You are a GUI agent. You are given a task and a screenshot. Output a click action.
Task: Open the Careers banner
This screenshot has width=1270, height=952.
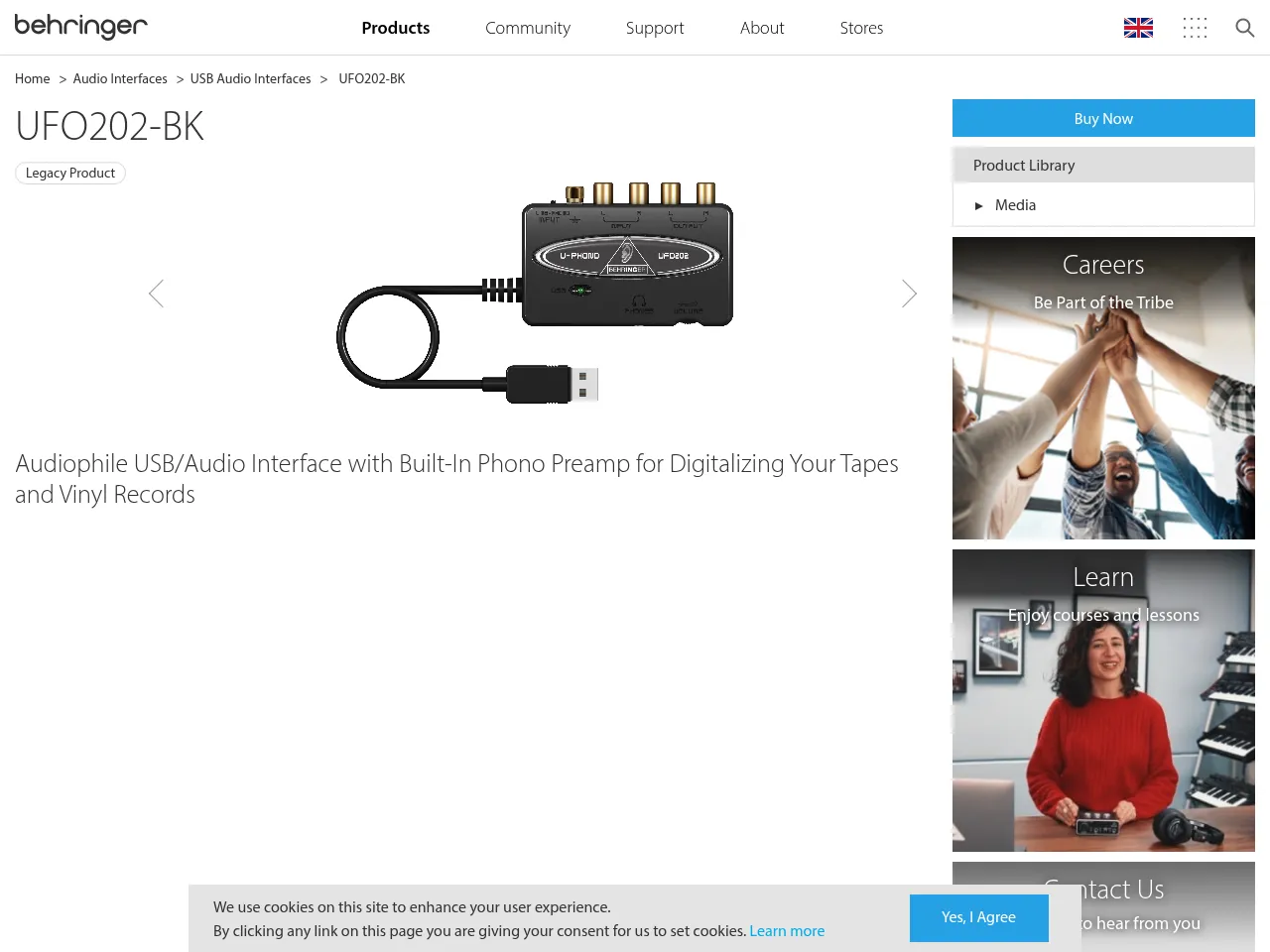tap(1103, 388)
